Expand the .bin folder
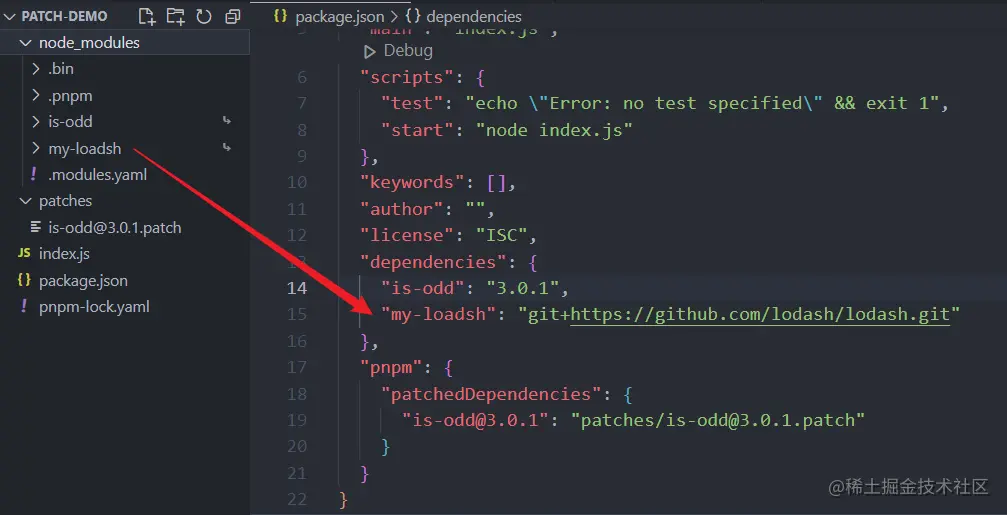 [36, 69]
